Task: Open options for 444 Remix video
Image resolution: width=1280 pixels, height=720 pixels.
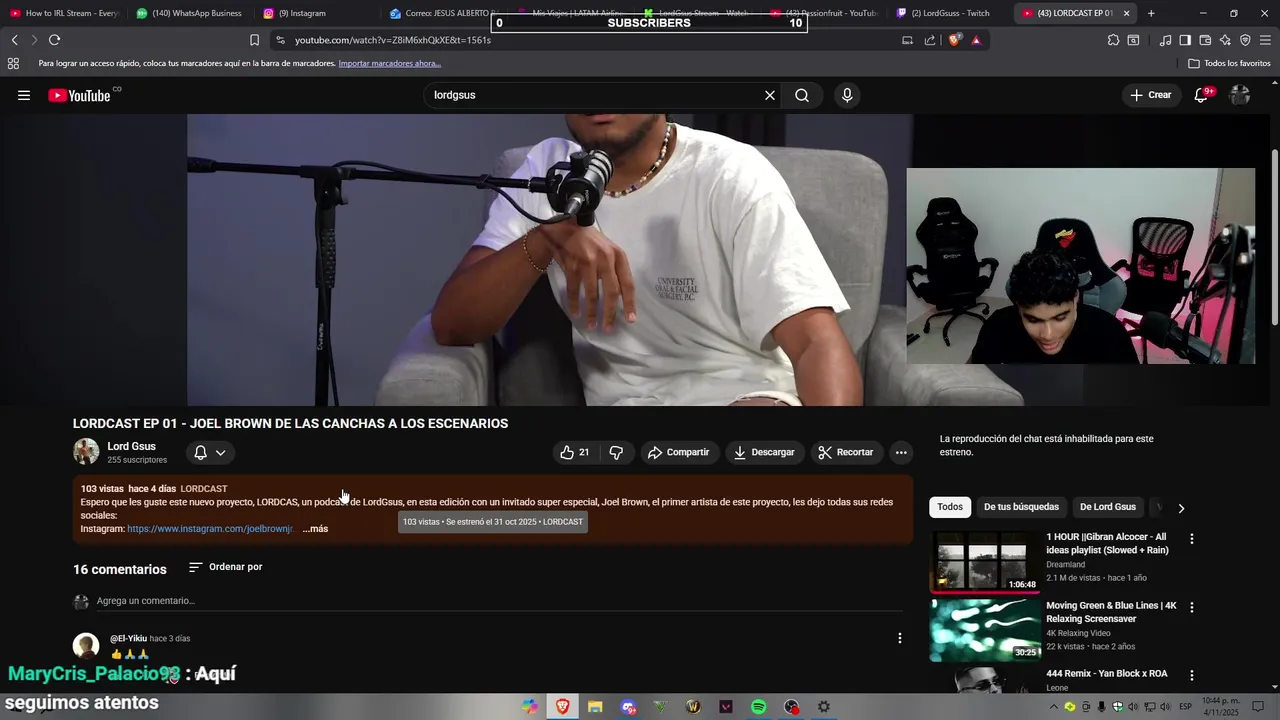Action: click(x=1191, y=675)
